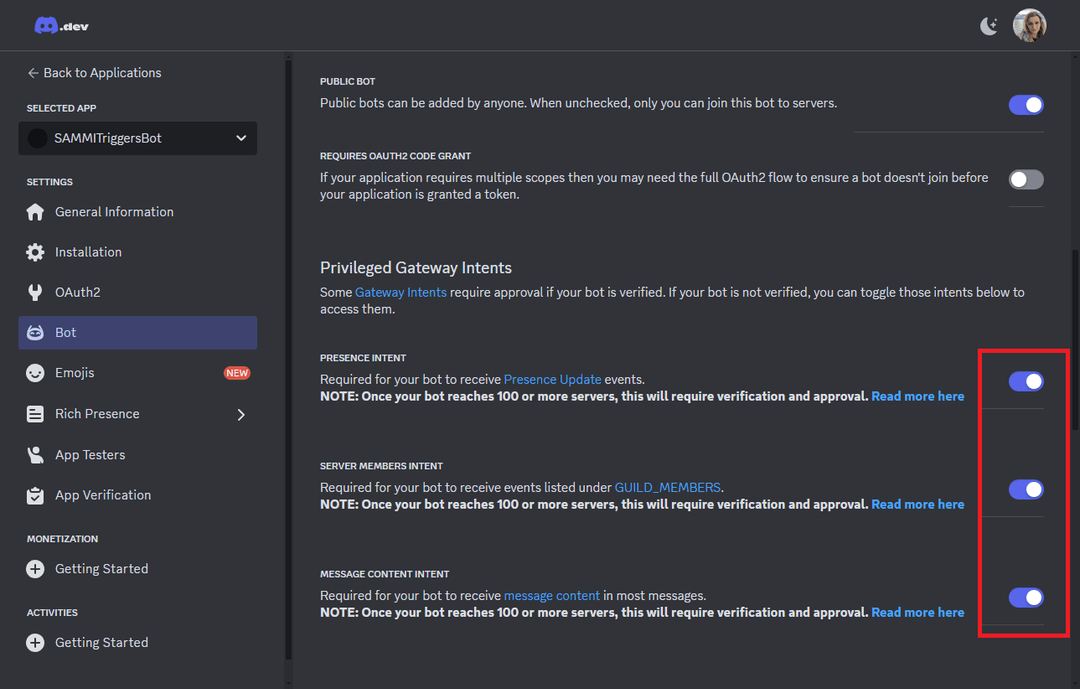Image resolution: width=1080 pixels, height=689 pixels.
Task: Click the main page vertical scrollbar
Action: tap(1075, 341)
